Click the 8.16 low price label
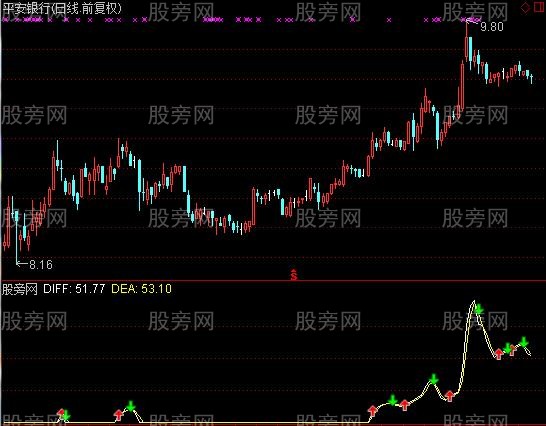Screen dimensions: 546x426 (41, 265)
